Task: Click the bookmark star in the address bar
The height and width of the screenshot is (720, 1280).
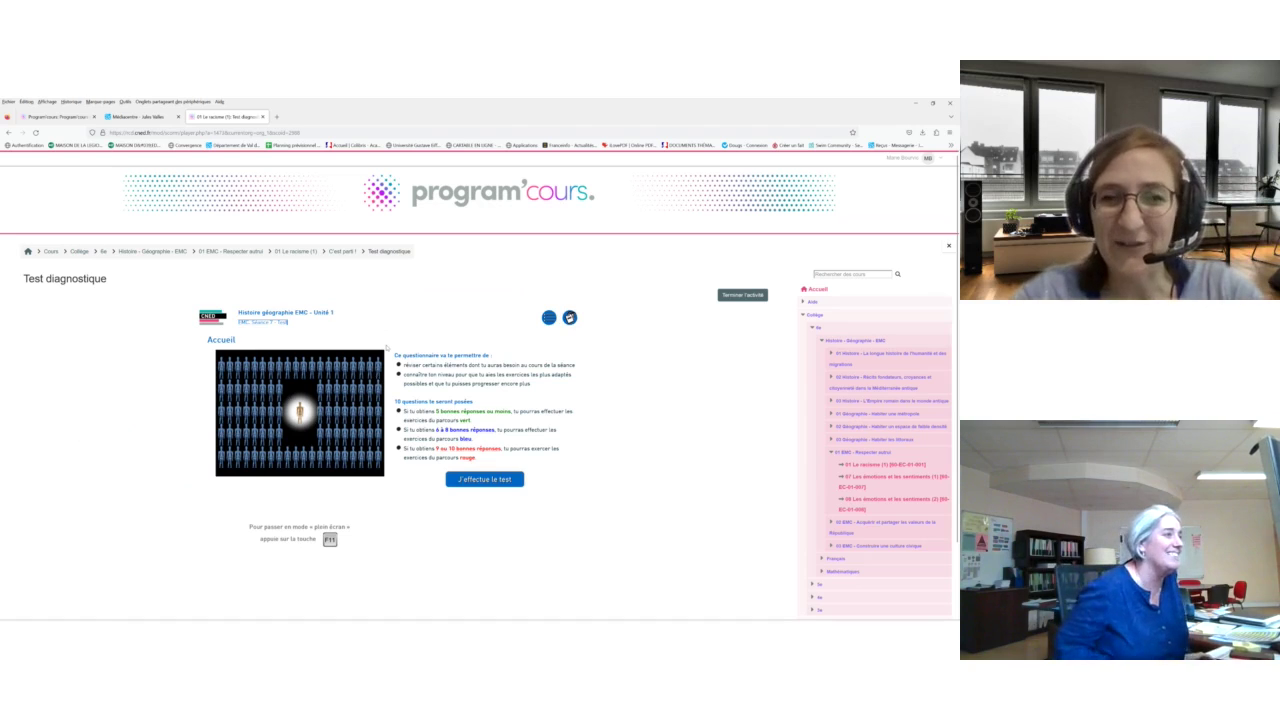Action: click(x=852, y=132)
